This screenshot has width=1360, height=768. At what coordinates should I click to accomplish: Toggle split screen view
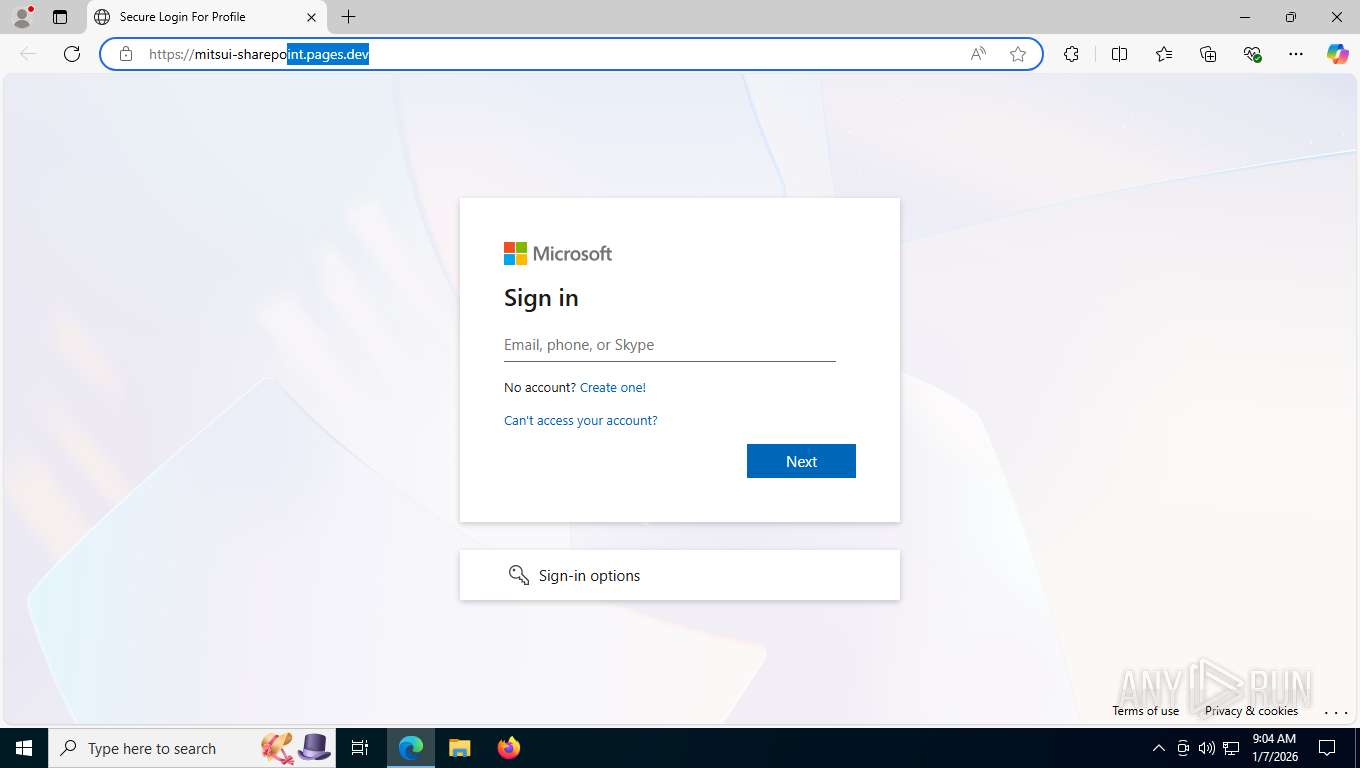[1119, 54]
